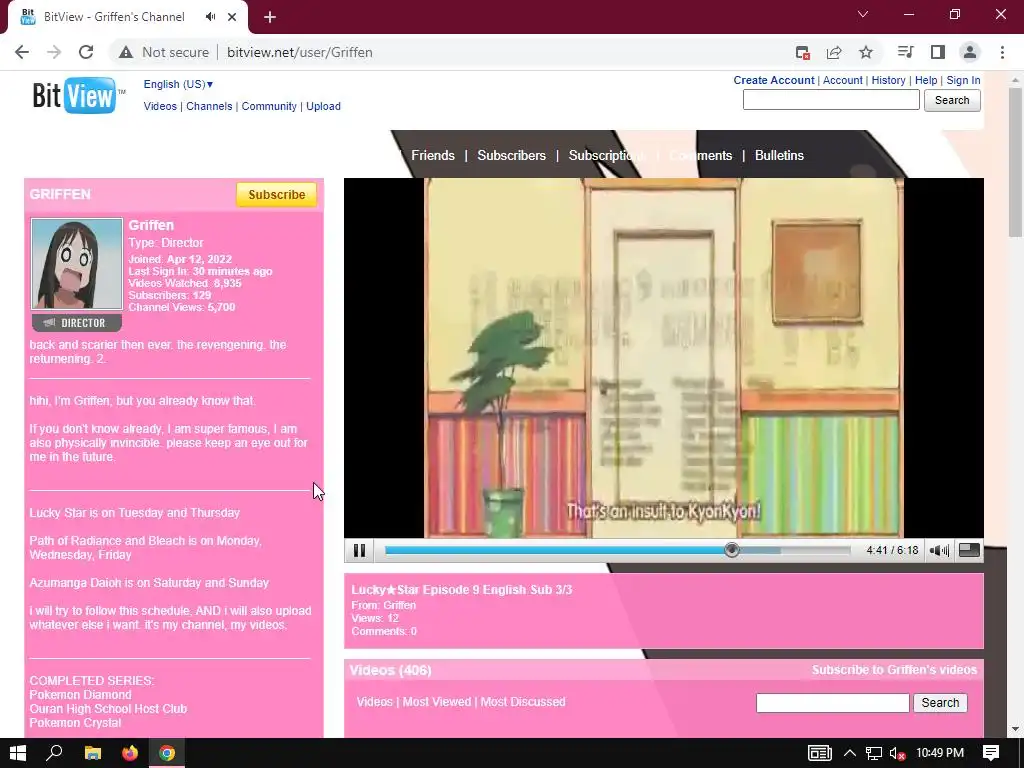Focus the channel videos search field
This screenshot has height=768, width=1024.
[832, 703]
